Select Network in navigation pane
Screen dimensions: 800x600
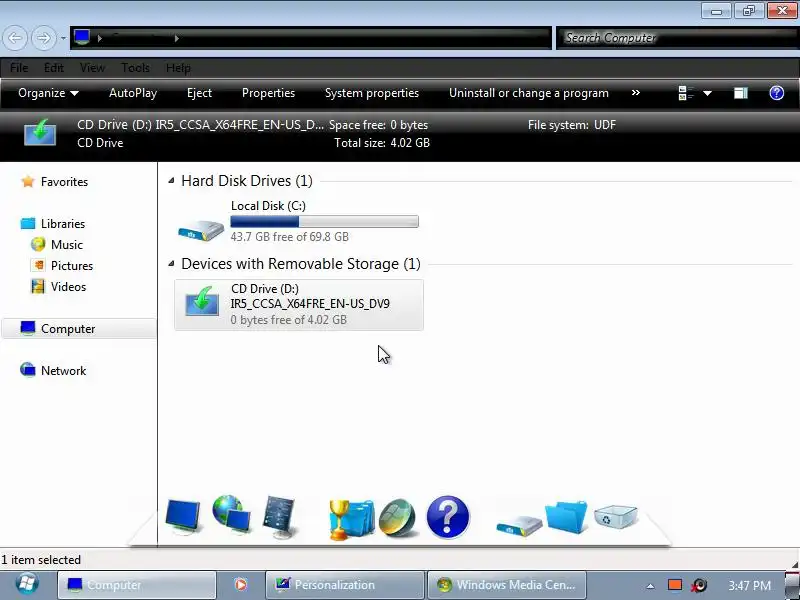coord(63,370)
